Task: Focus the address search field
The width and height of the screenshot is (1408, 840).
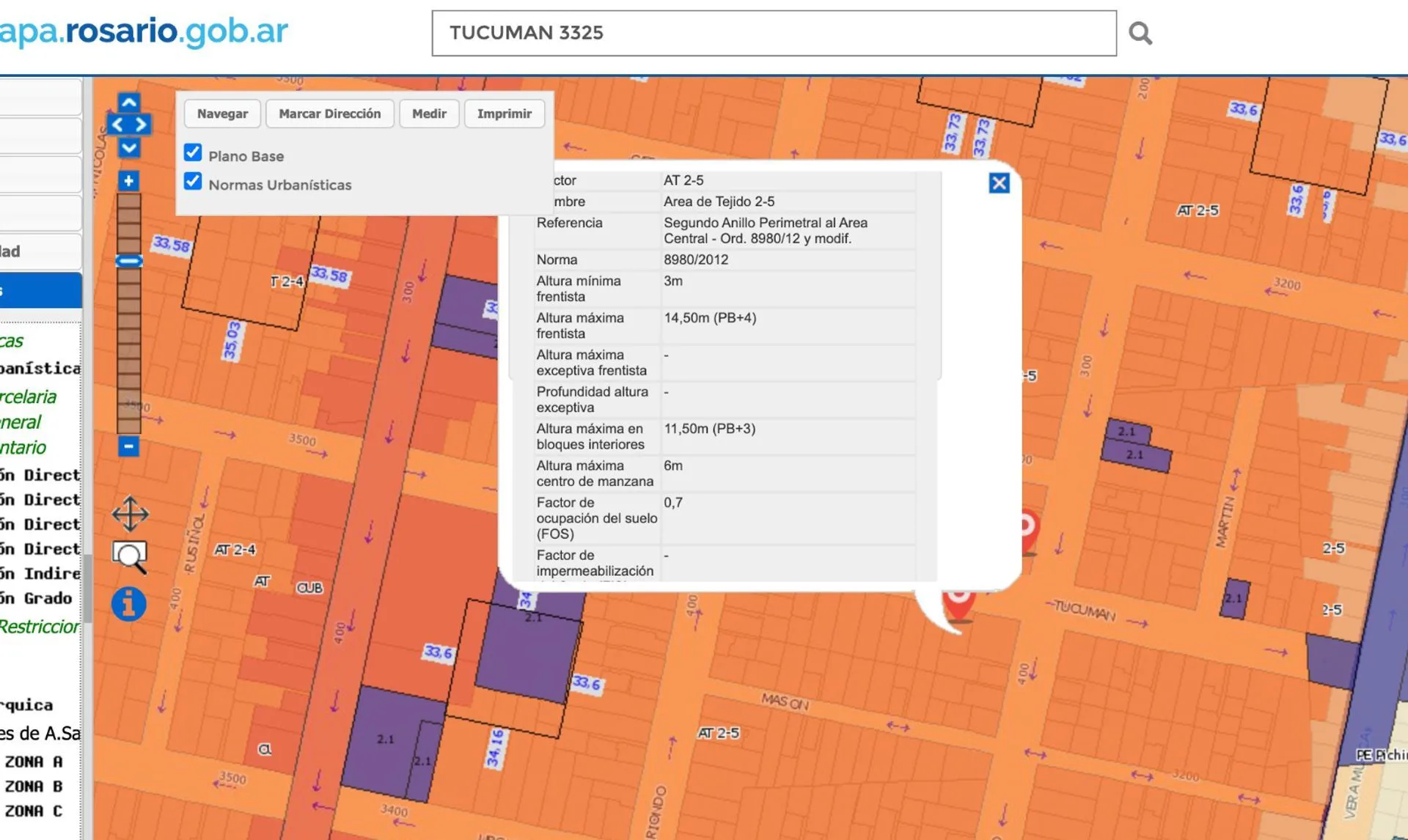Action: pos(774,33)
